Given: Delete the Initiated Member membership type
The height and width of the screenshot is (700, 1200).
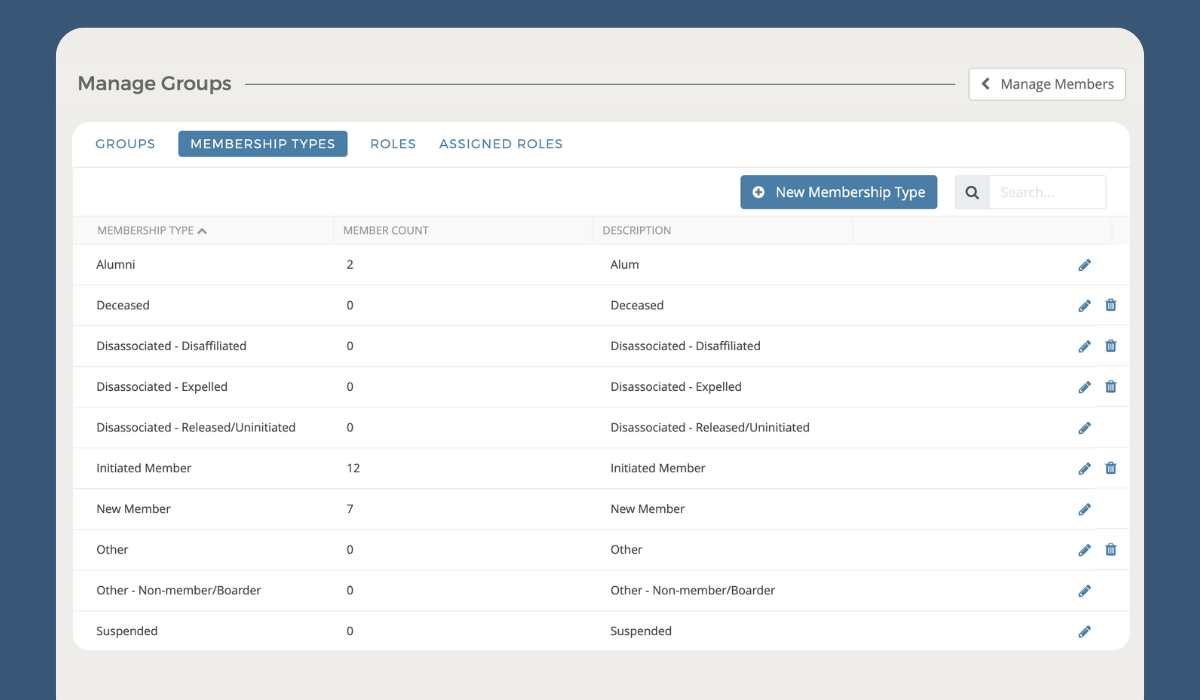Looking at the screenshot, I should click(1111, 468).
